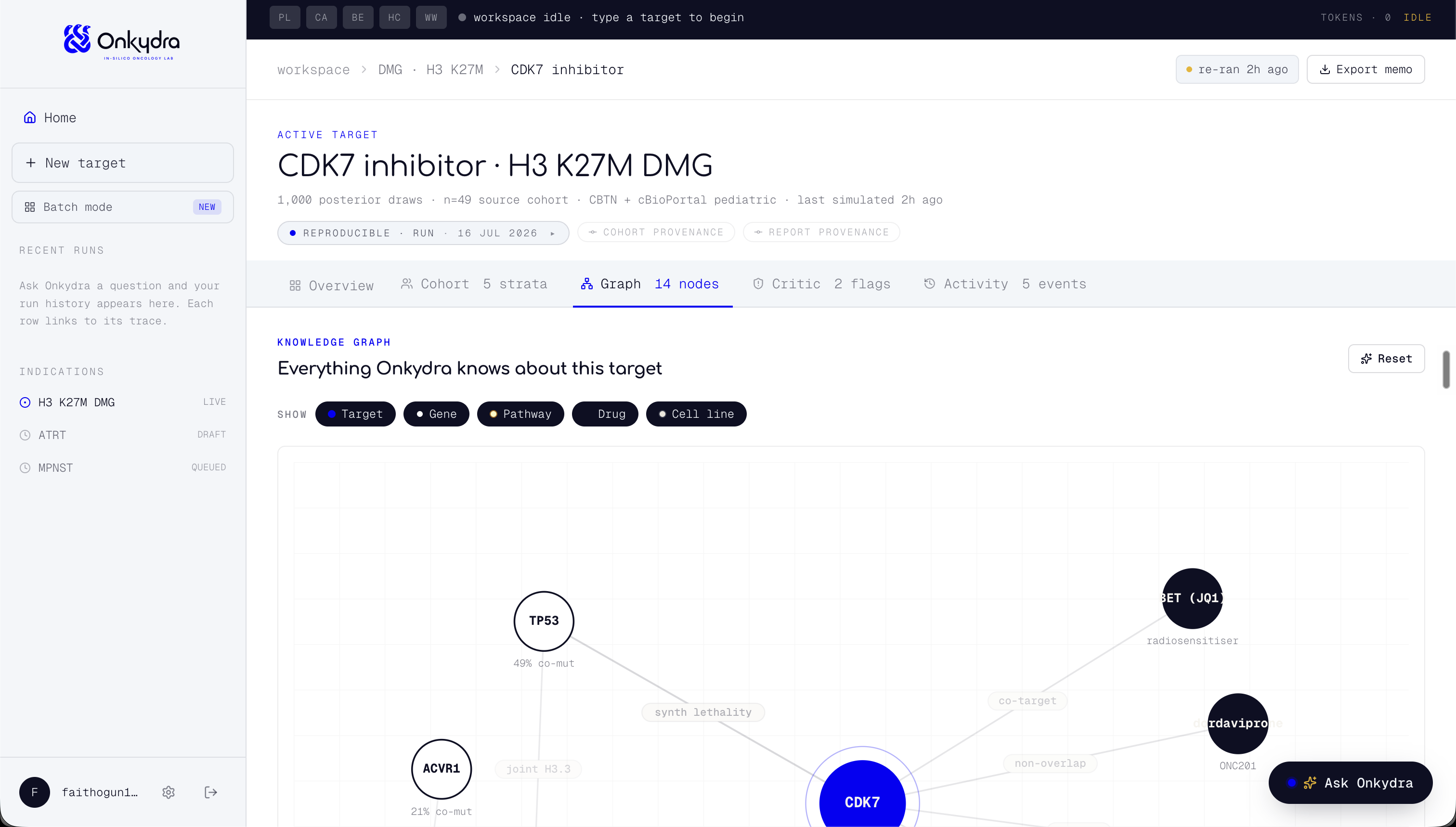Click the ONC201 dordaviprone drug node
This screenshot has width=1456, height=827.
[x=1237, y=723]
